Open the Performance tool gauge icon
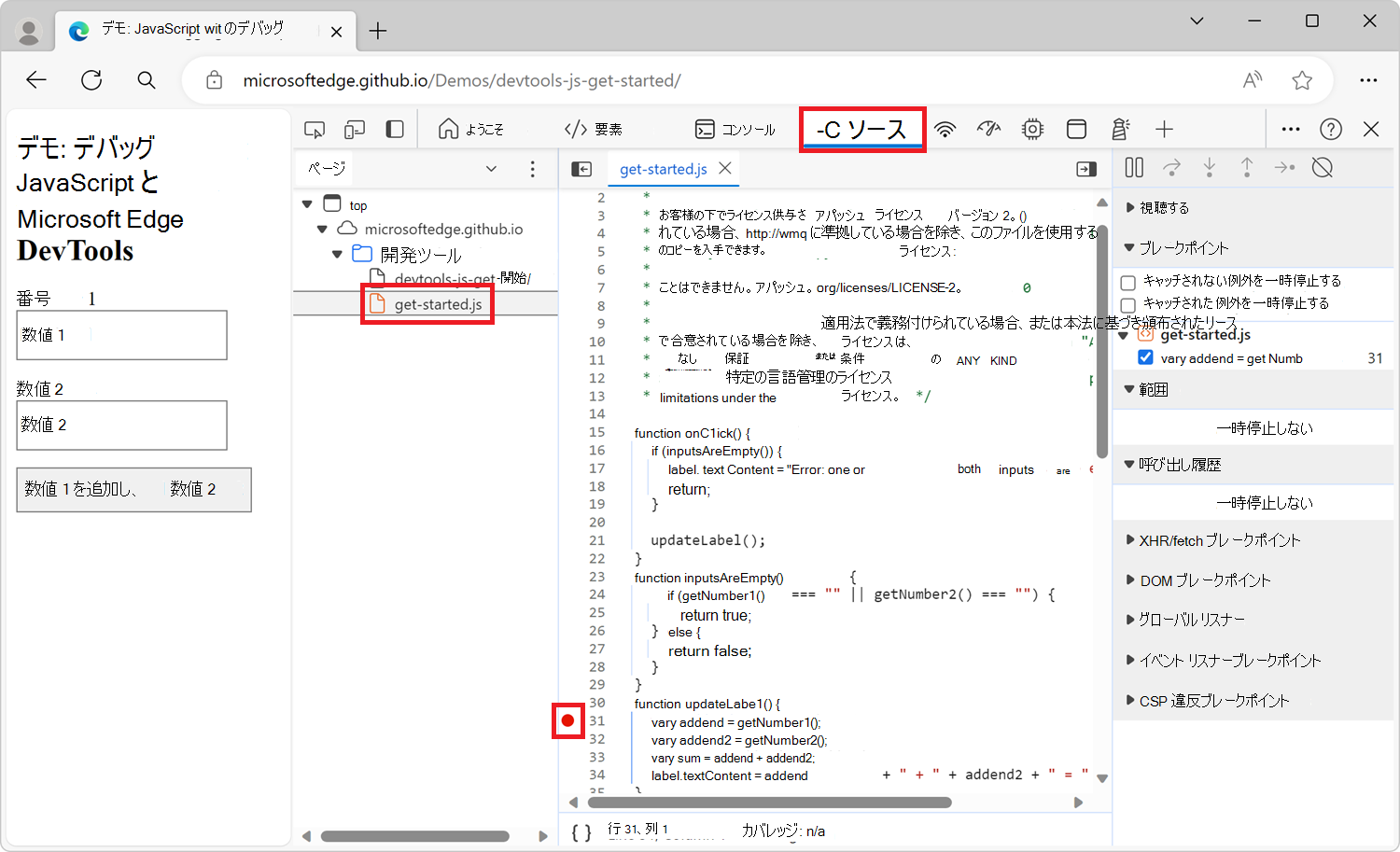This screenshot has width=1400, height=852. 988,130
